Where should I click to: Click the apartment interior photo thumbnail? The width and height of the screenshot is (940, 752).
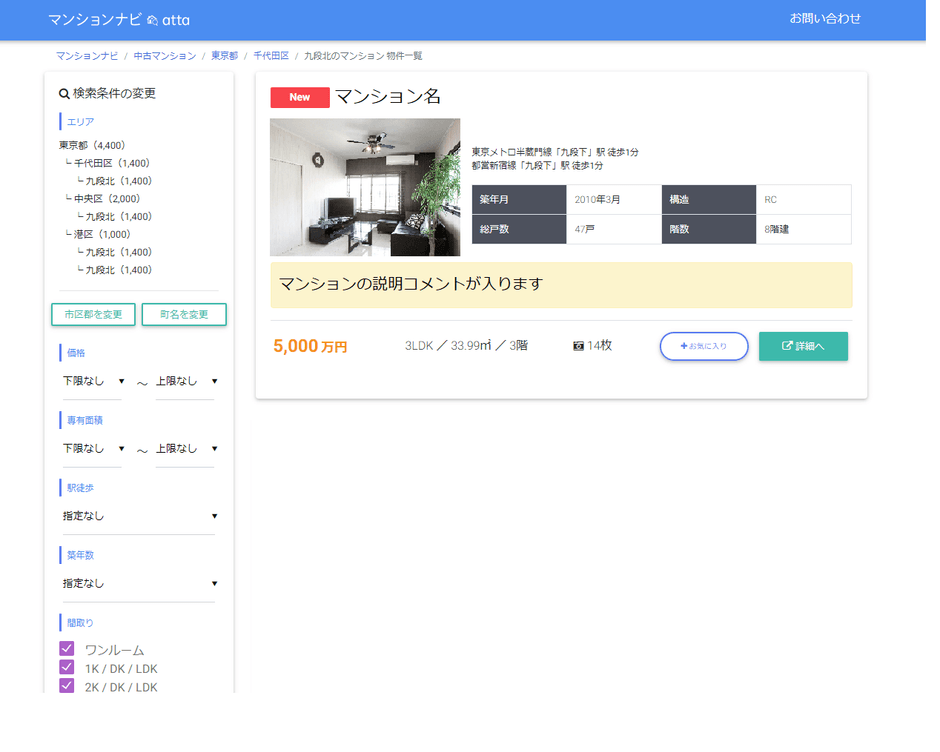[x=365, y=187]
